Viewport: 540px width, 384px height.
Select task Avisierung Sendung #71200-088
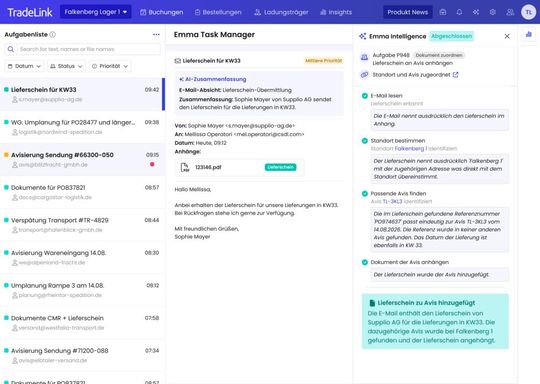click(x=82, y=355)
